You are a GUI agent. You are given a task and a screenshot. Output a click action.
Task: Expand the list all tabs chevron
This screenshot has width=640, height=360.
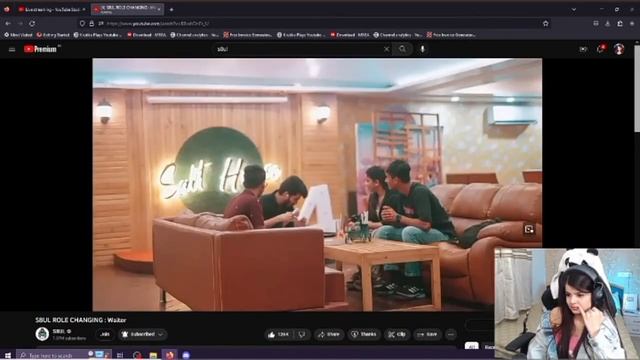point(573,9)
